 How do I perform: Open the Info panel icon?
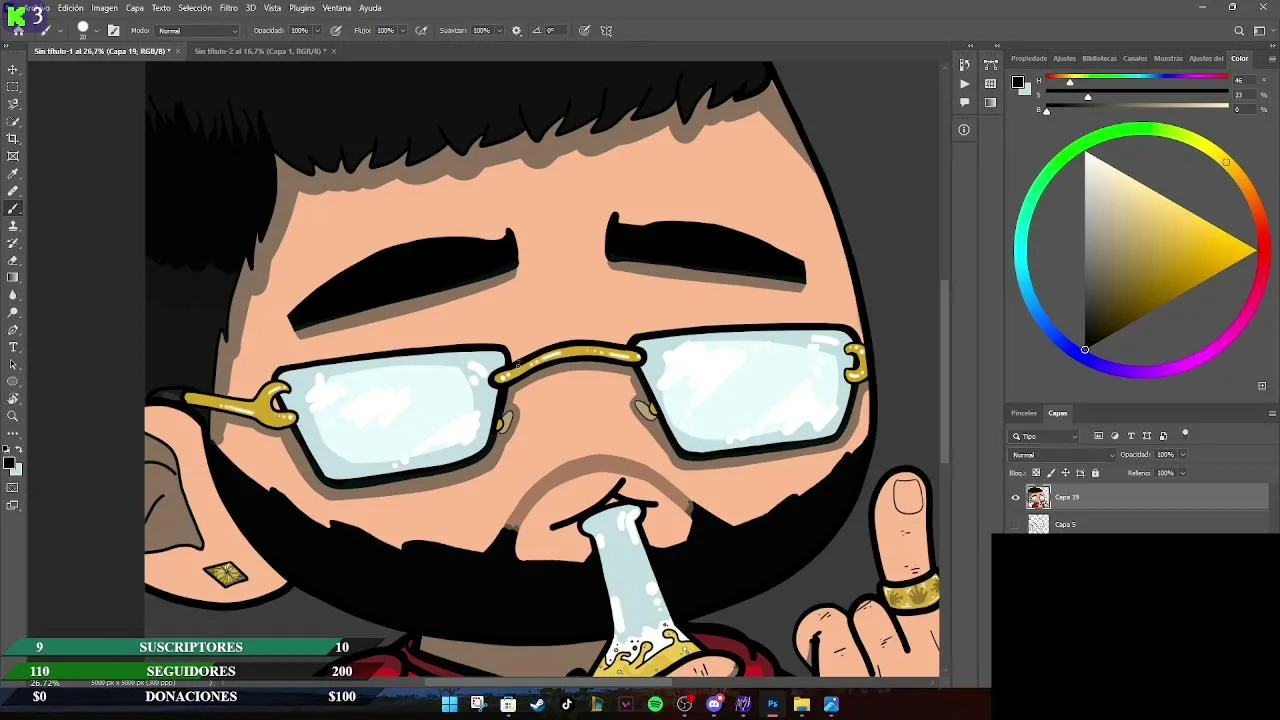tap(964, 130)
